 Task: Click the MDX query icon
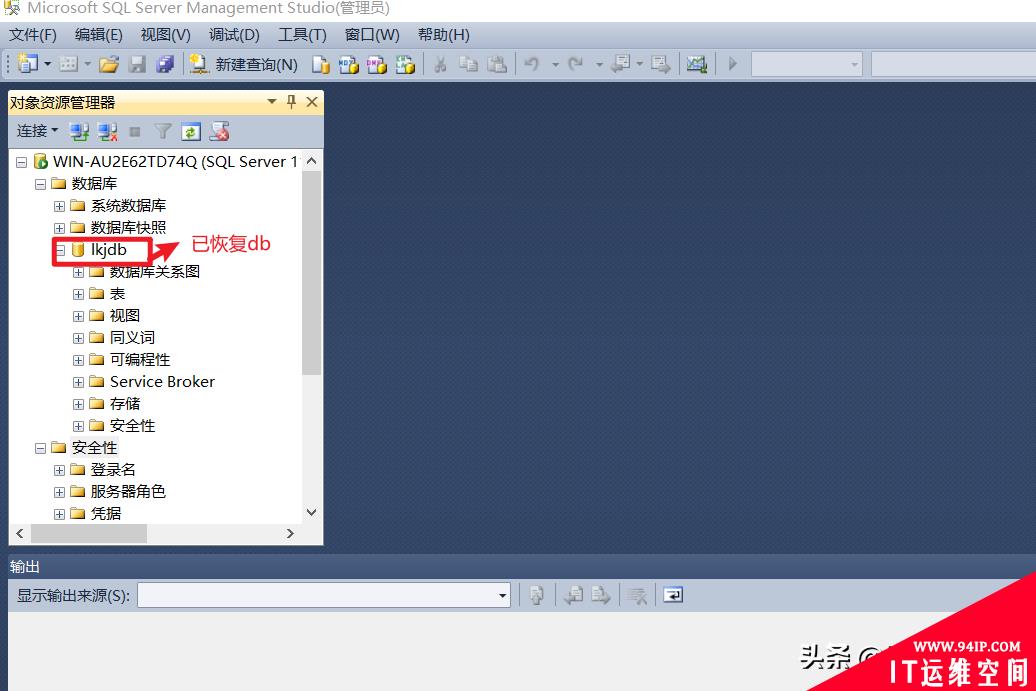click(x=348, y=64)
